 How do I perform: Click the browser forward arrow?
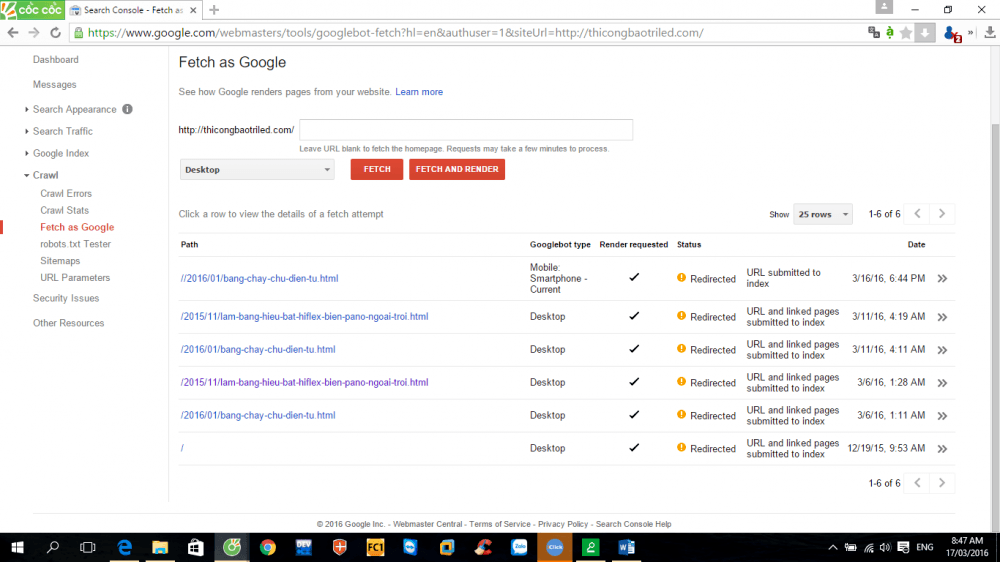point(34,33)
